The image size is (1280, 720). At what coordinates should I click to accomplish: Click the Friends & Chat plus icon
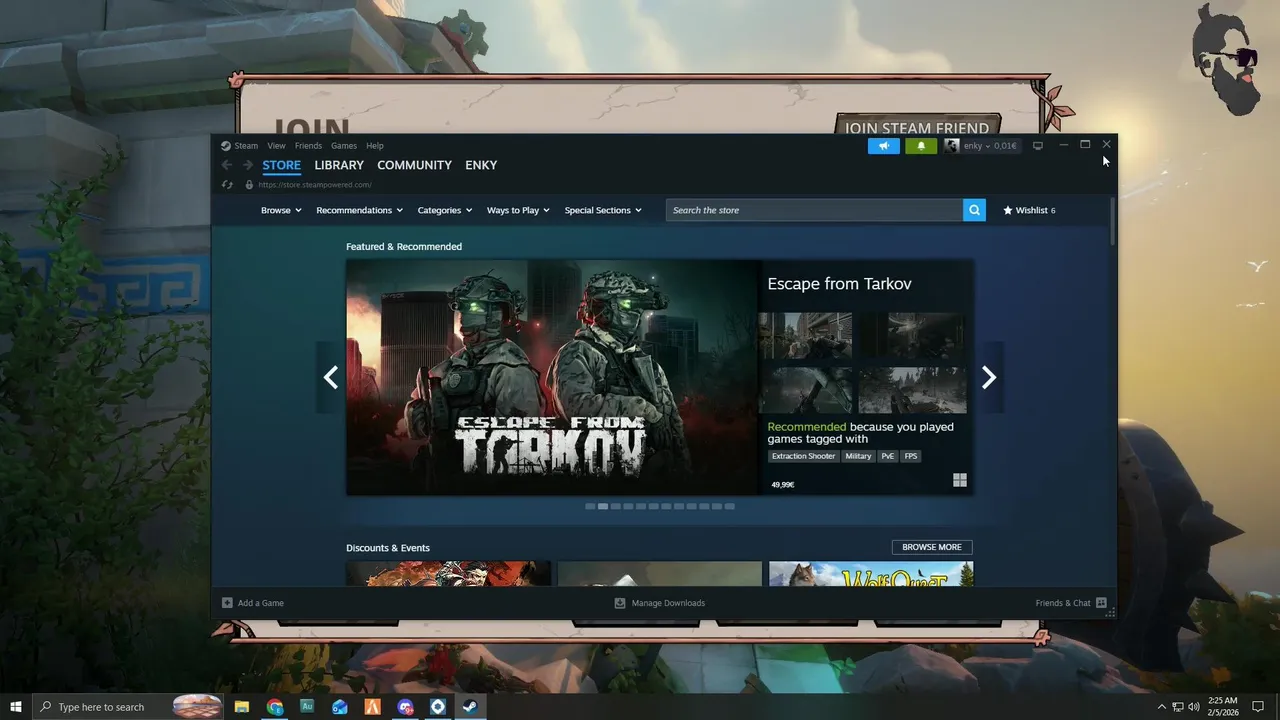pyautogui.click(x=1101, y=603)
